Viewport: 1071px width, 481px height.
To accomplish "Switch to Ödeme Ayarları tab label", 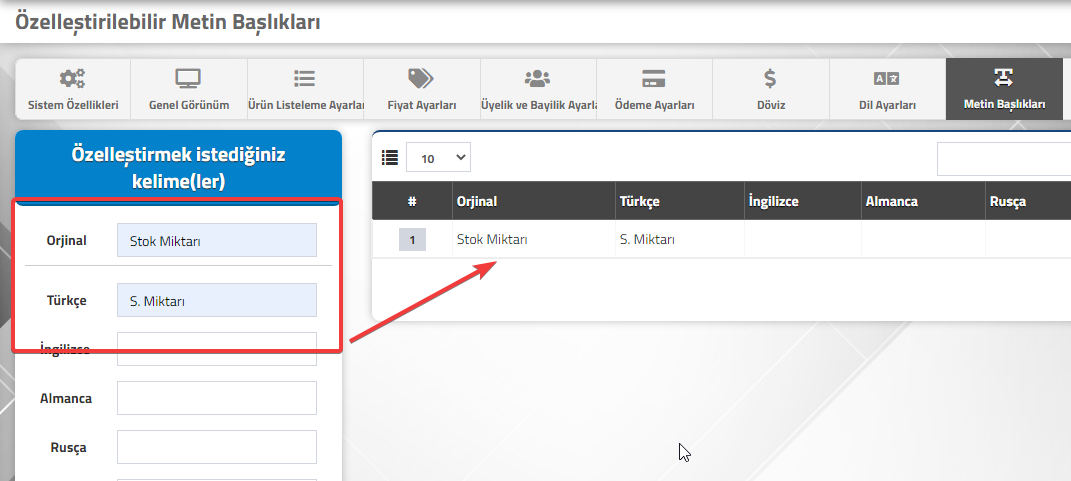I will coord(654,105).
